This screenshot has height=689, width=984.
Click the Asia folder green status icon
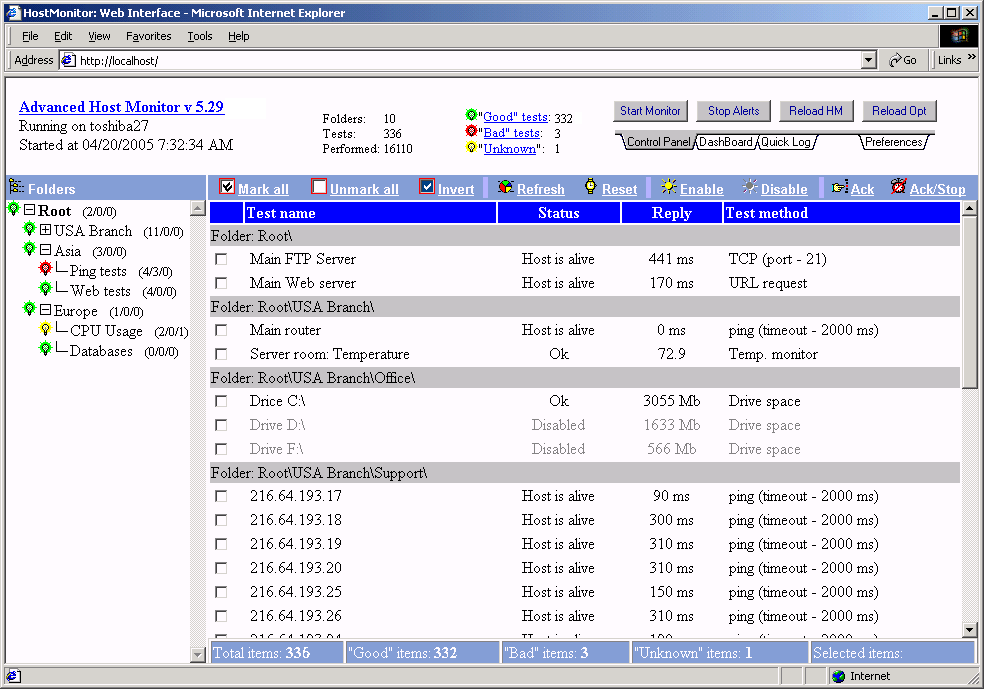(x=29, y=248)
